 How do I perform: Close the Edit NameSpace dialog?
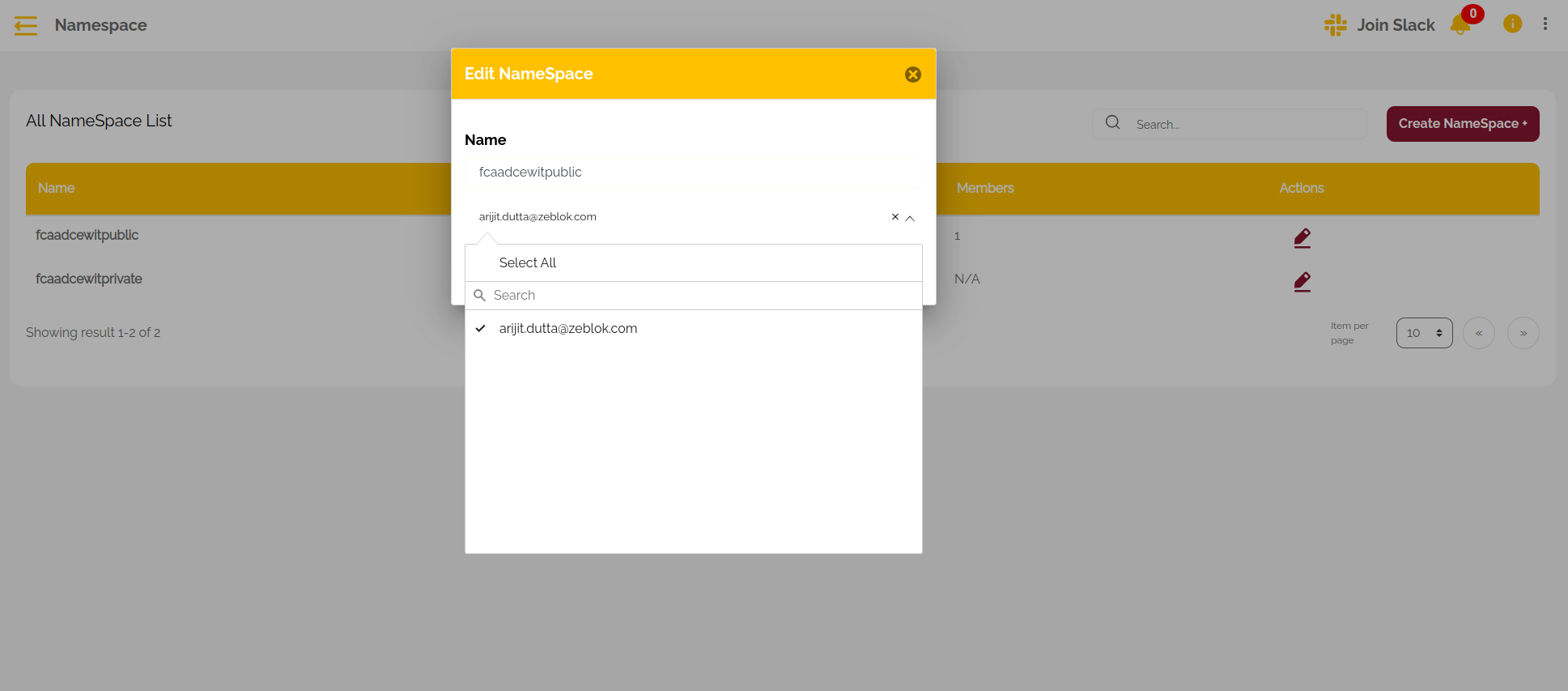tap(913, 75)
